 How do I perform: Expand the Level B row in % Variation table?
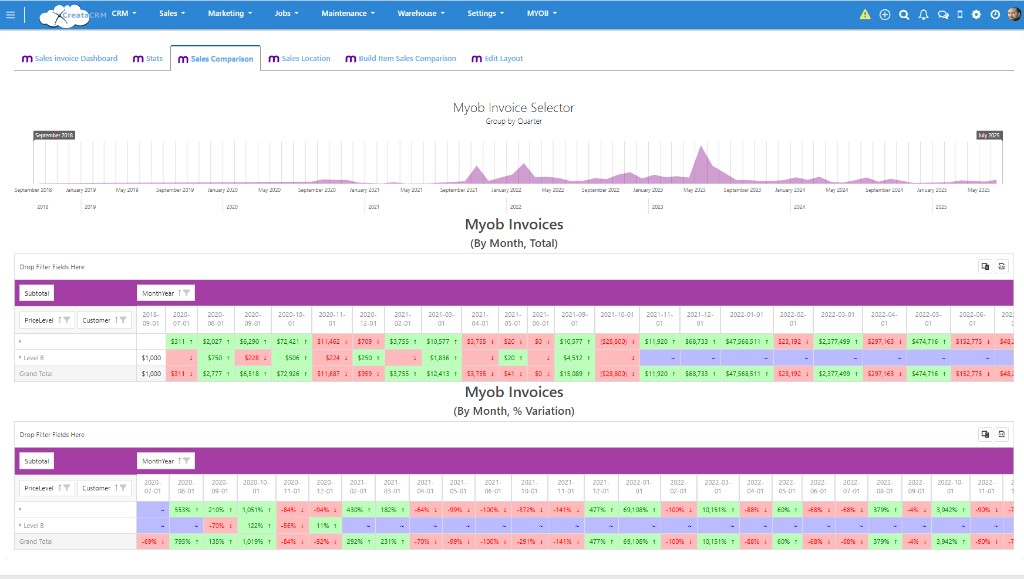(x=20, y=525)
